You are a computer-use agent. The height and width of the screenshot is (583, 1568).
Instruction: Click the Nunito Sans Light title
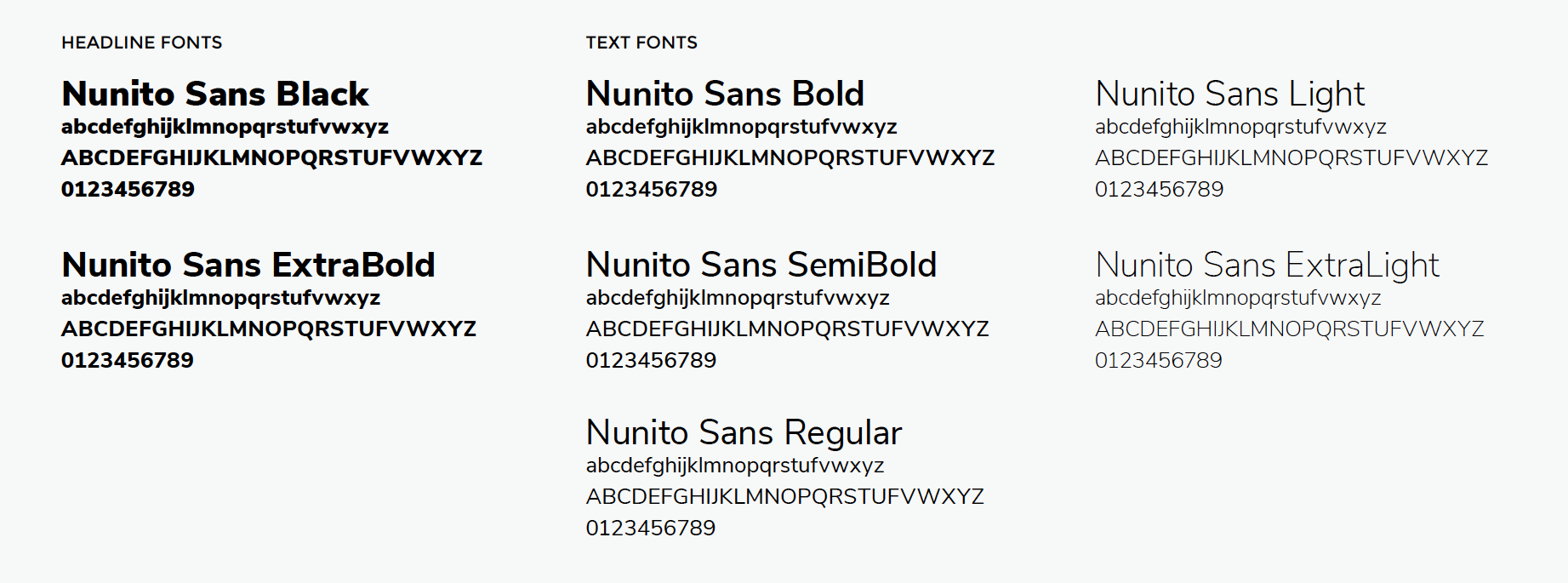click(x=1229, y=94)
